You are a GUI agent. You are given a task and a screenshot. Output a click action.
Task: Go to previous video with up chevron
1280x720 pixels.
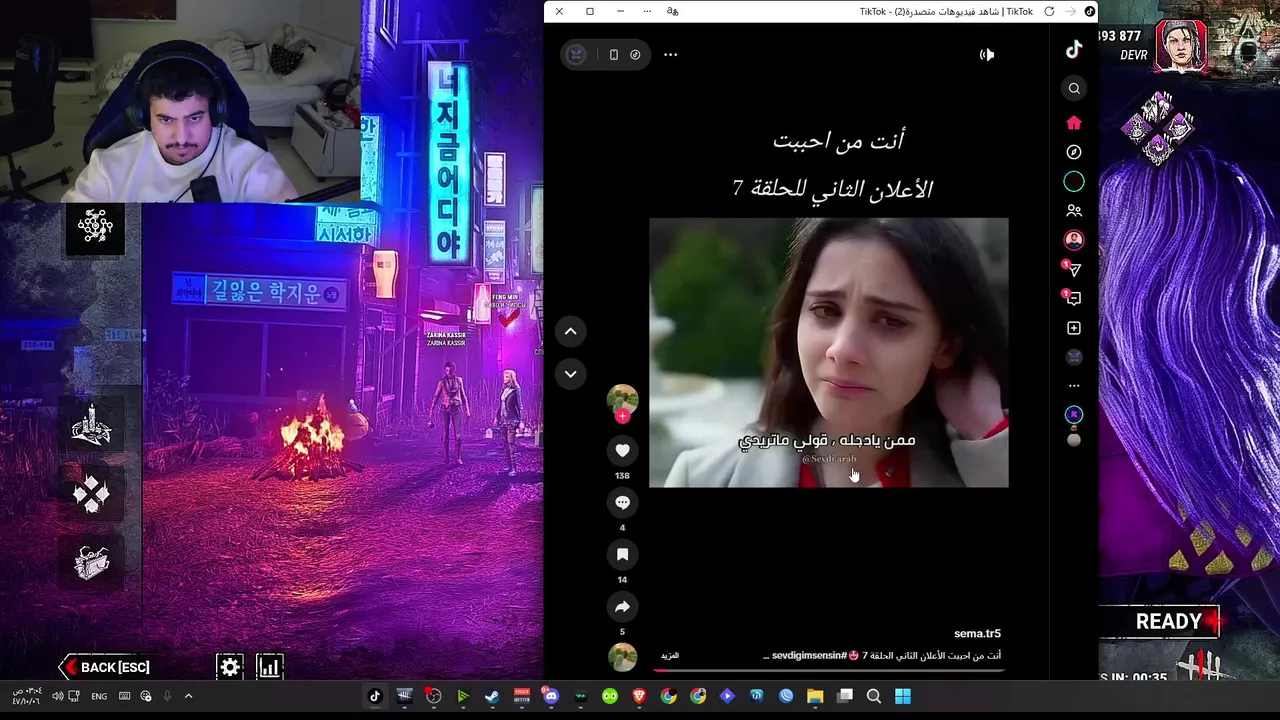pos(570,331)
